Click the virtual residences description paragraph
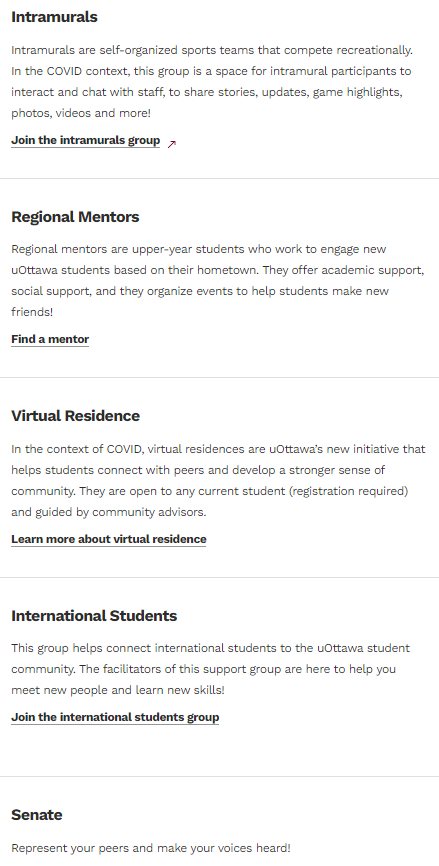The image size is (439, 866). 219,480
